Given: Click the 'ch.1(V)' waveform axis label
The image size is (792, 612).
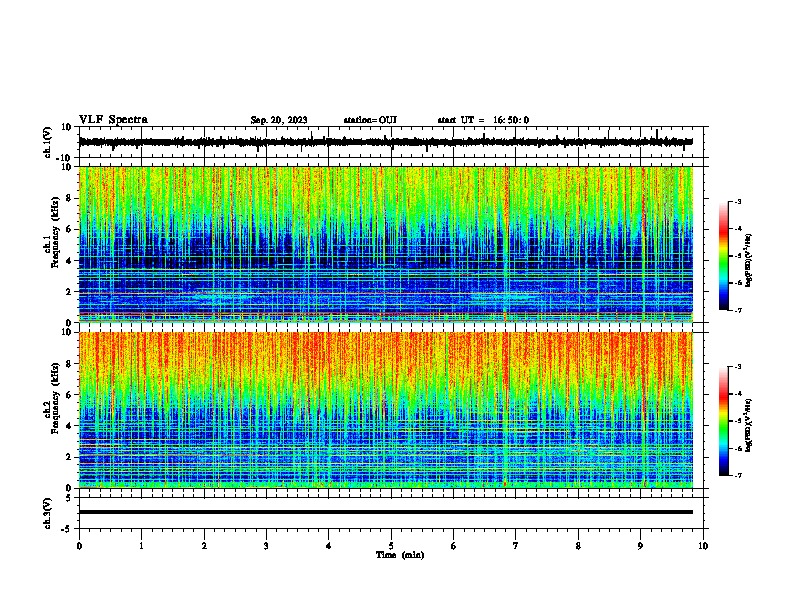Looking at the screenshot, I should 48,142.
